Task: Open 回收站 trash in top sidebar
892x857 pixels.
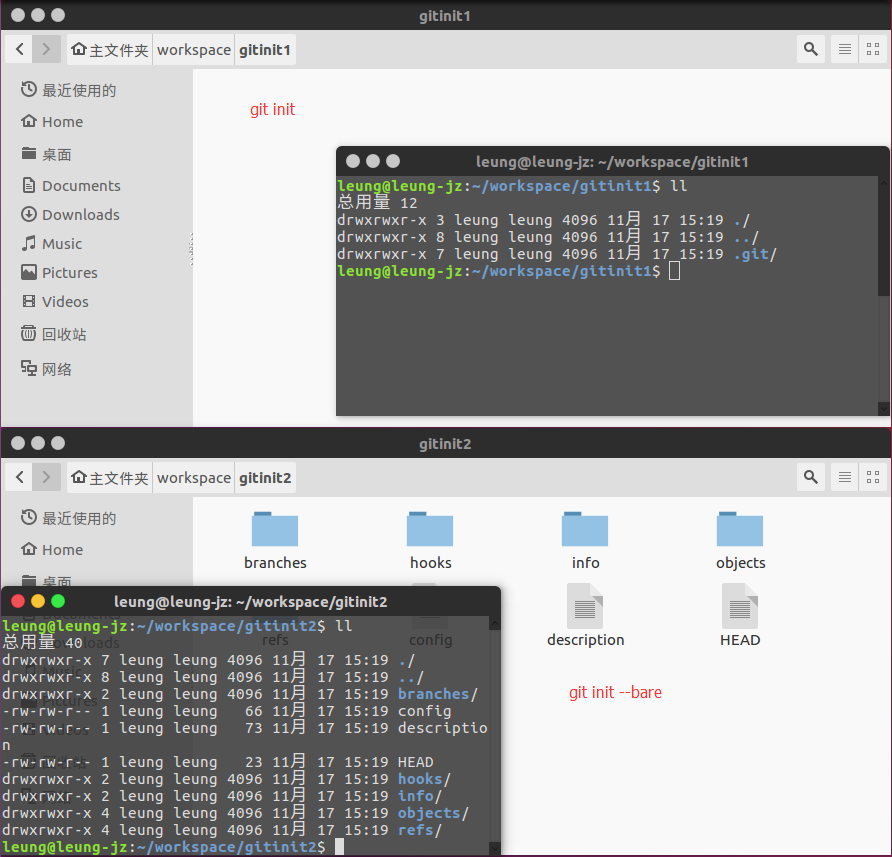Action: [x=64, y=334]
